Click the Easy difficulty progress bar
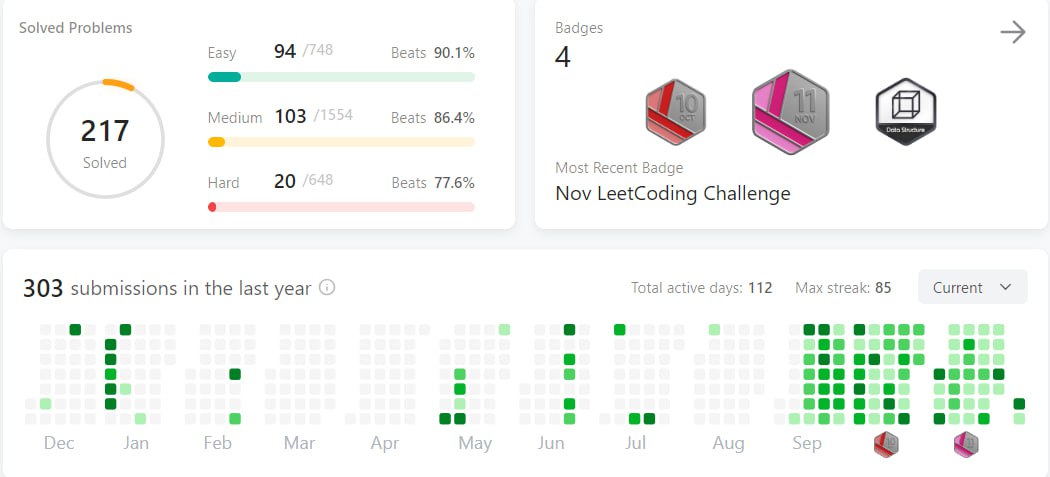 [342, 77]
